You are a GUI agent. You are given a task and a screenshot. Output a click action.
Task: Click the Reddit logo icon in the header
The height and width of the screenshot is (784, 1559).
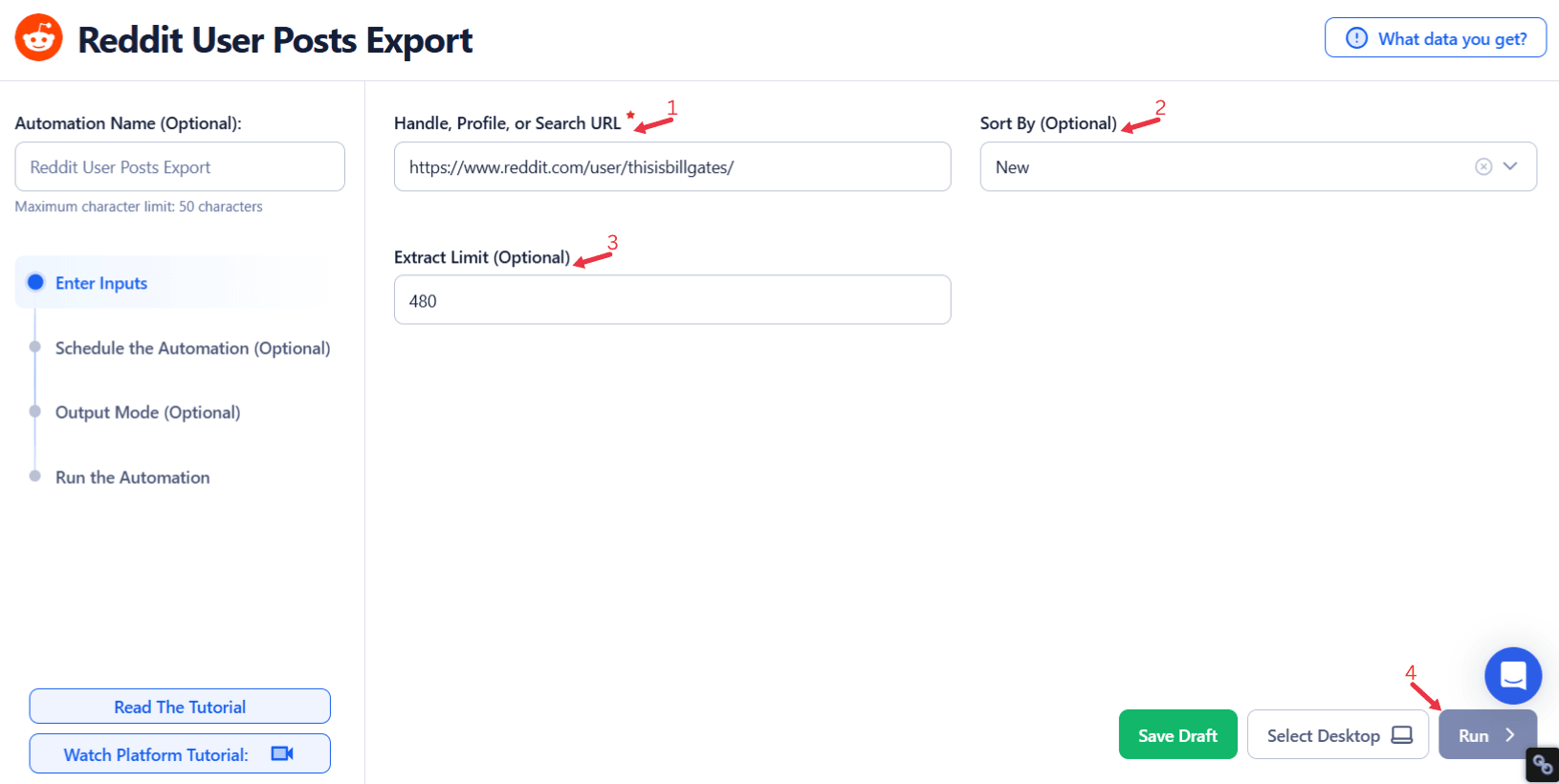pos(36,37)
